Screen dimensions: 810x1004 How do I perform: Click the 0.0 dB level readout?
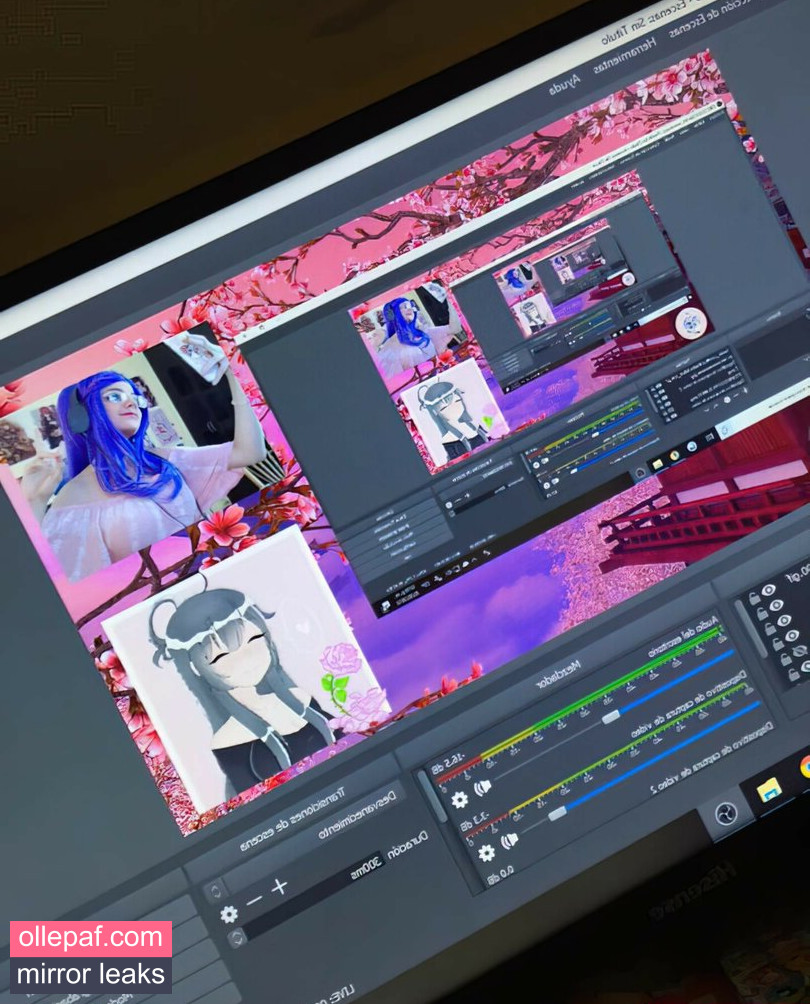pos(500,875)
